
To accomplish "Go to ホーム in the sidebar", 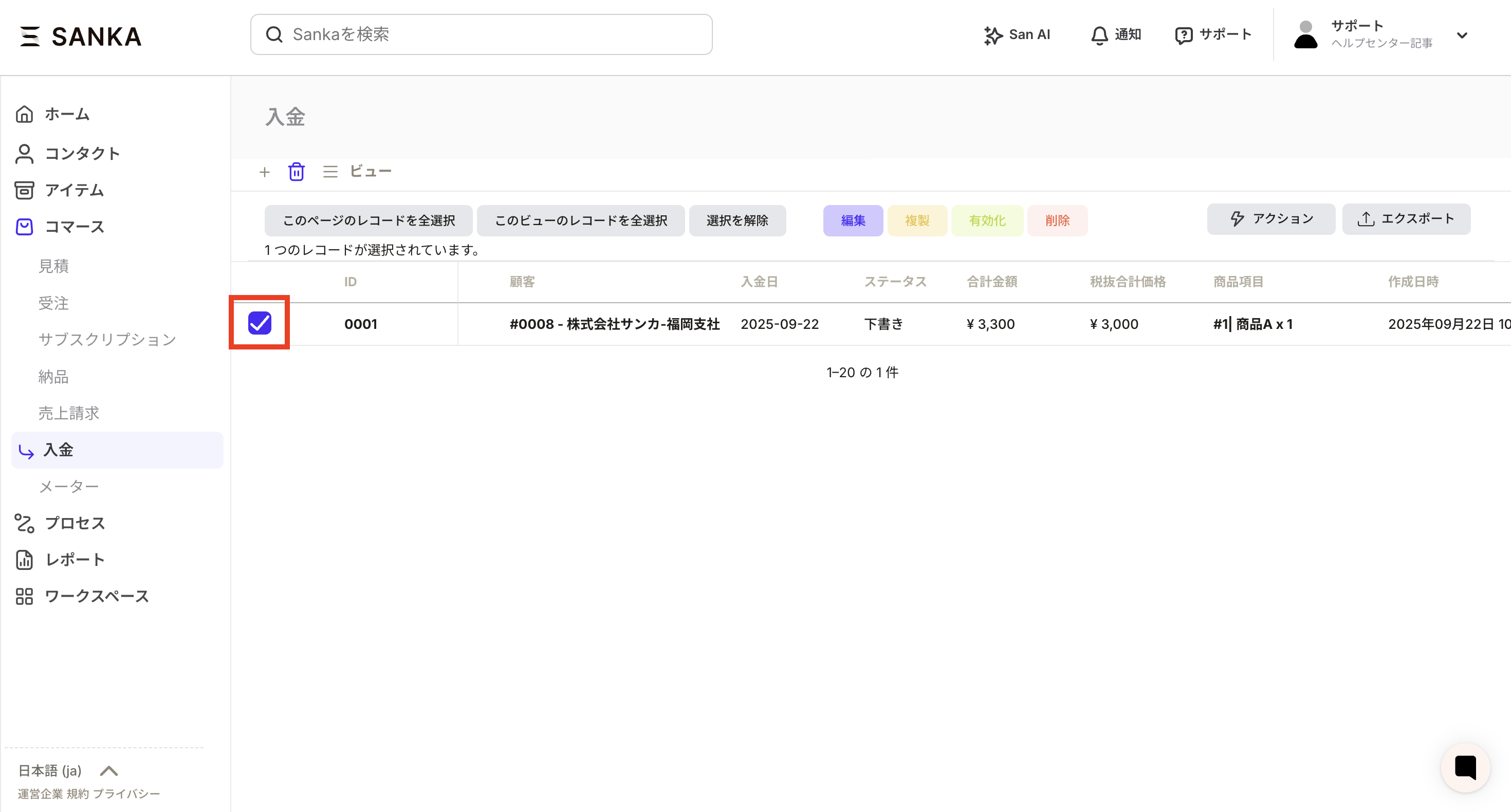I will tap(66, 114).
